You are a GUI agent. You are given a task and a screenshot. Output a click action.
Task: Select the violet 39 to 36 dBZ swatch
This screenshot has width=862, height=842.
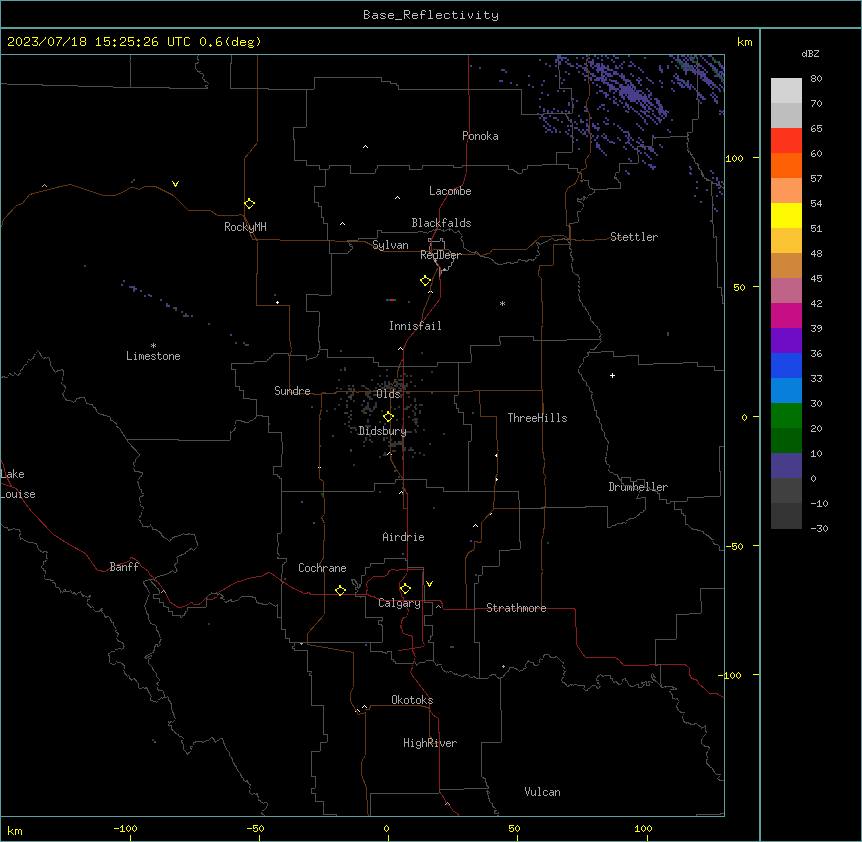coord(786,341)
